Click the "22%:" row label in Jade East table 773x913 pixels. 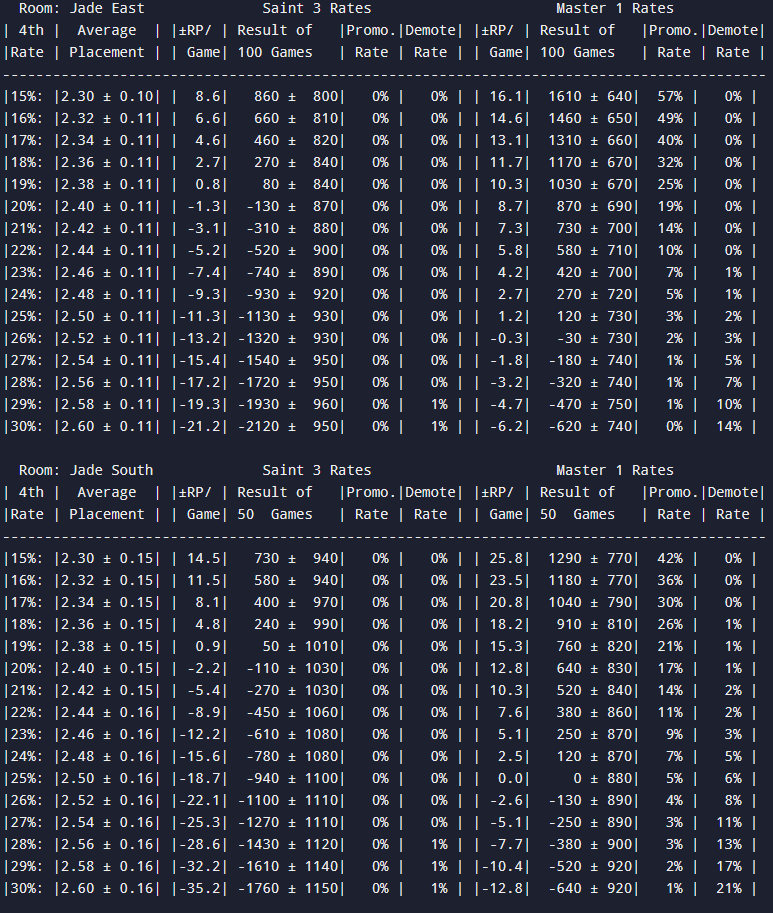point(27,251)
